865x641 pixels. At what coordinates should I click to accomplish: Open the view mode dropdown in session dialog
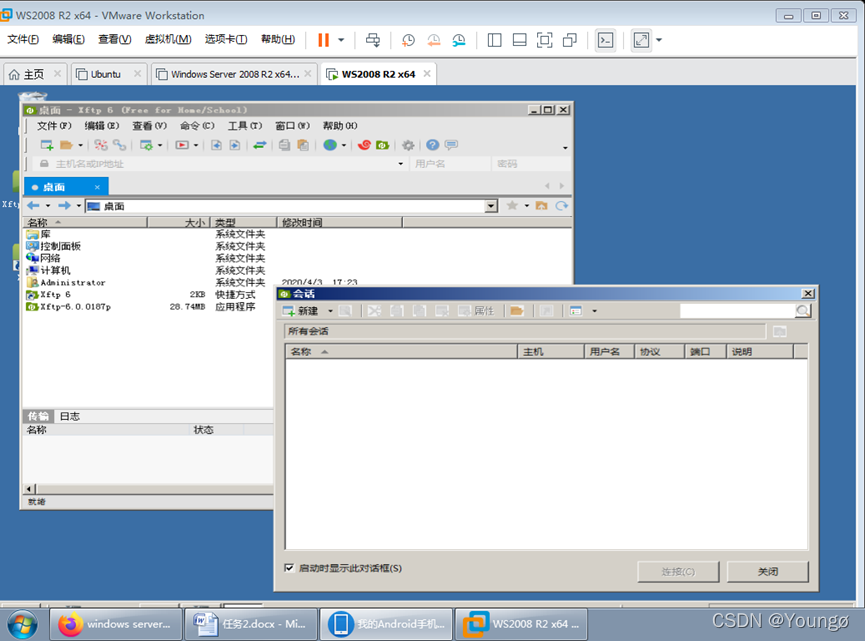594,311
